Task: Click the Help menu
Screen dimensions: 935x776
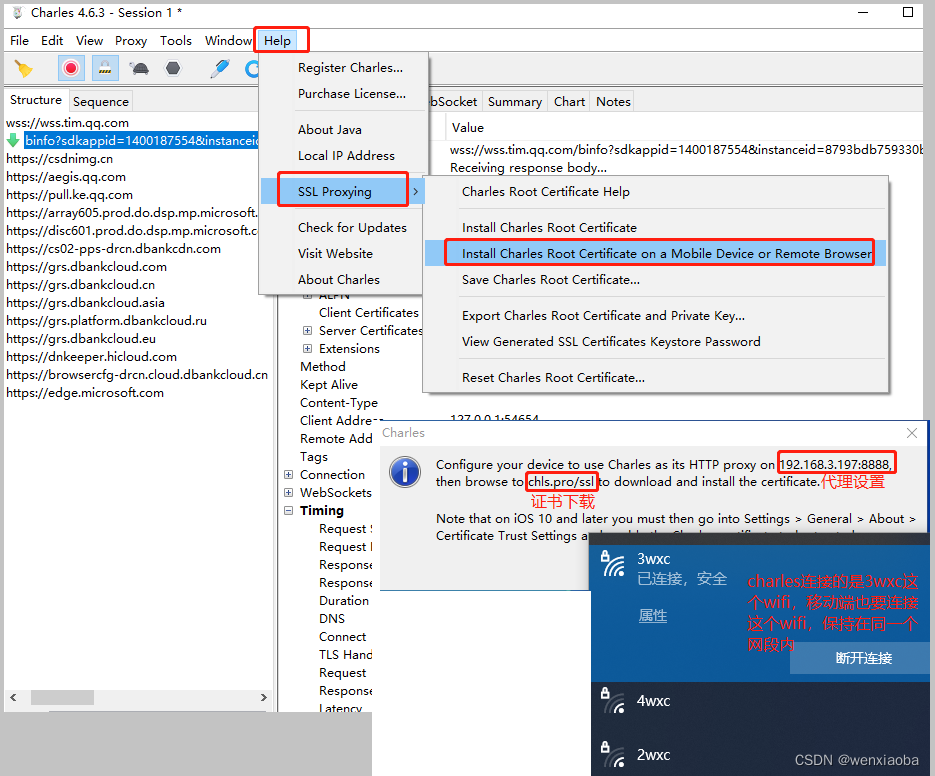Action: (277, 41)
